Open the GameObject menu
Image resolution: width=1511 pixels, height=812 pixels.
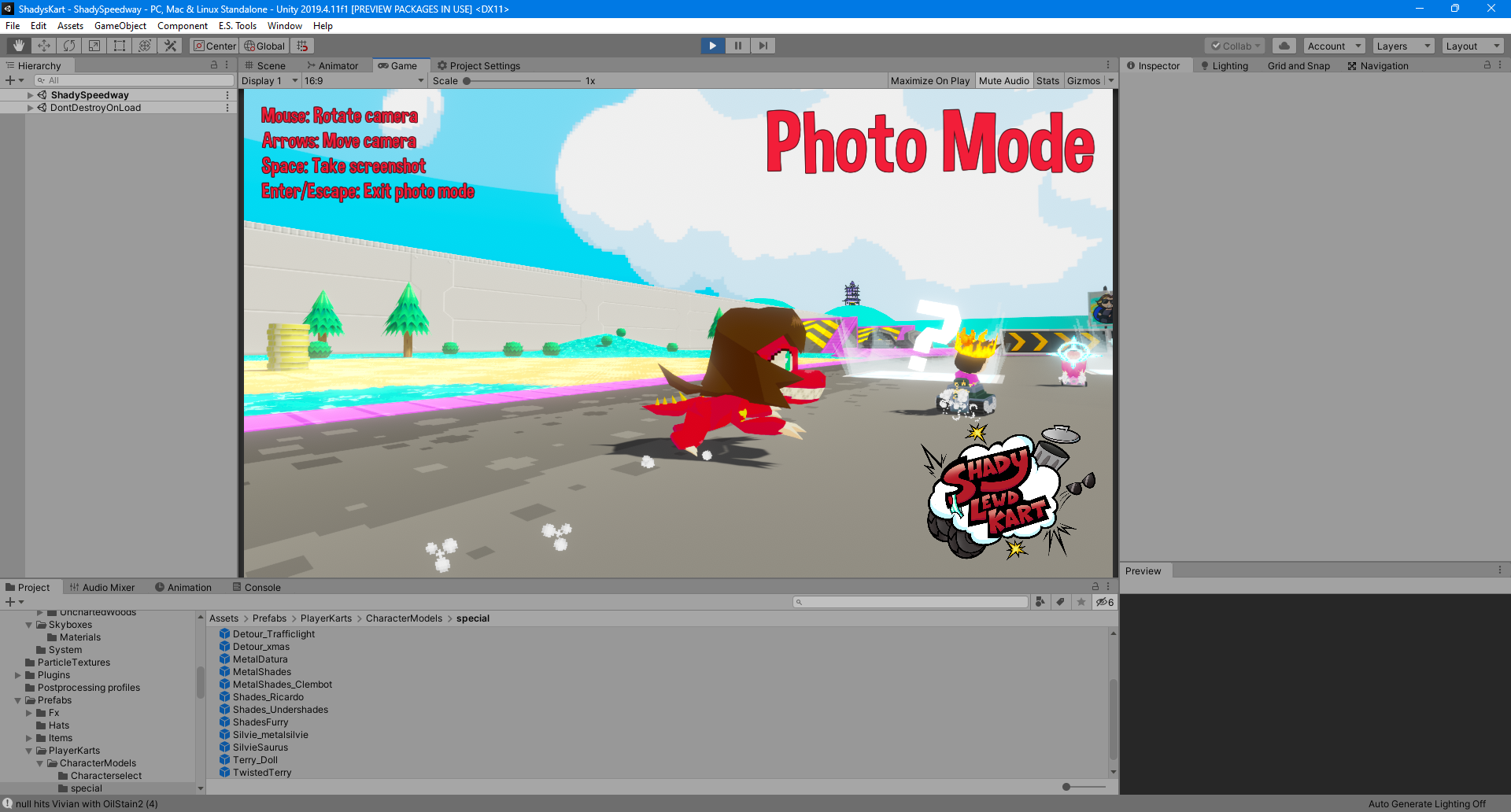(x=120, y=26)
